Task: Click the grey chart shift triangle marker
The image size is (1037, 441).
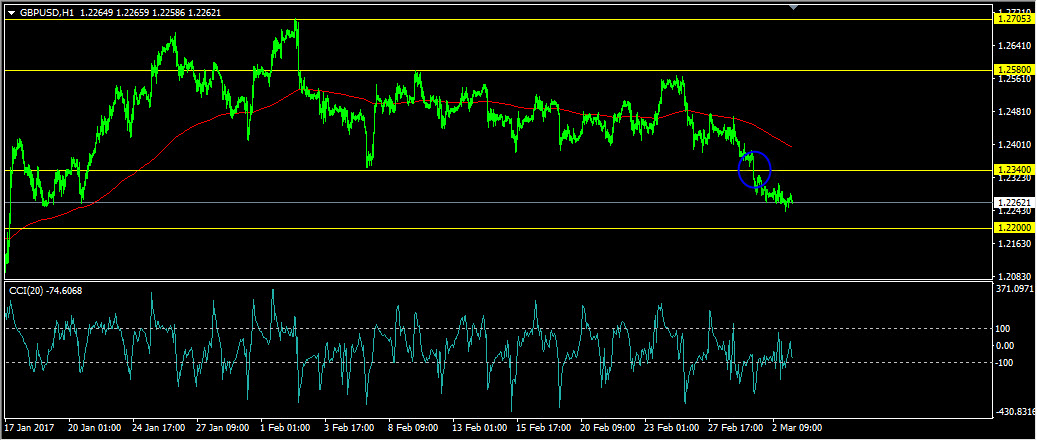Action: tap(794, 7)
